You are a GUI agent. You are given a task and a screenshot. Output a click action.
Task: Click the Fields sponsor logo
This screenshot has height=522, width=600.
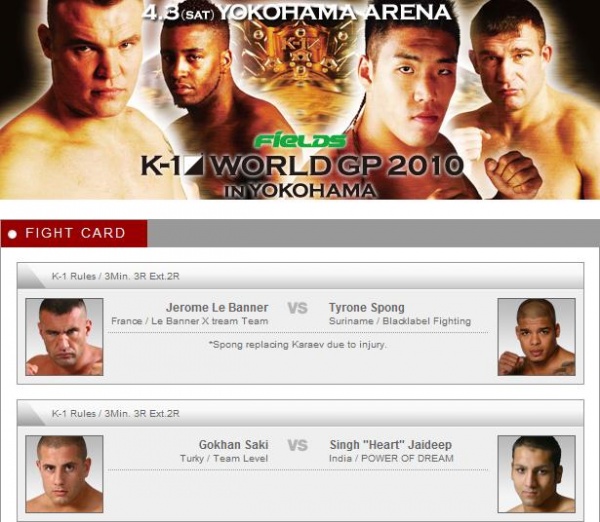(x=301, y=141)
